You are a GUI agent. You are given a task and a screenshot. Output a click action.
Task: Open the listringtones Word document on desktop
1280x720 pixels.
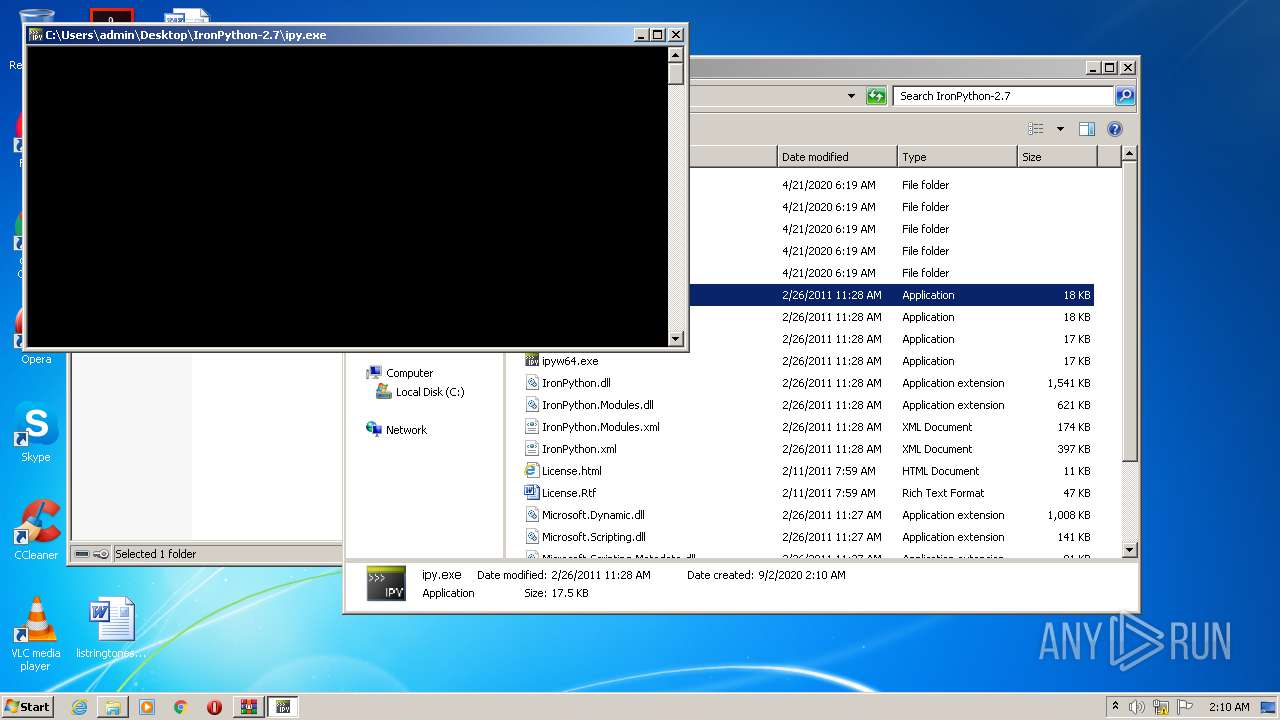click(x=111, y=628)
